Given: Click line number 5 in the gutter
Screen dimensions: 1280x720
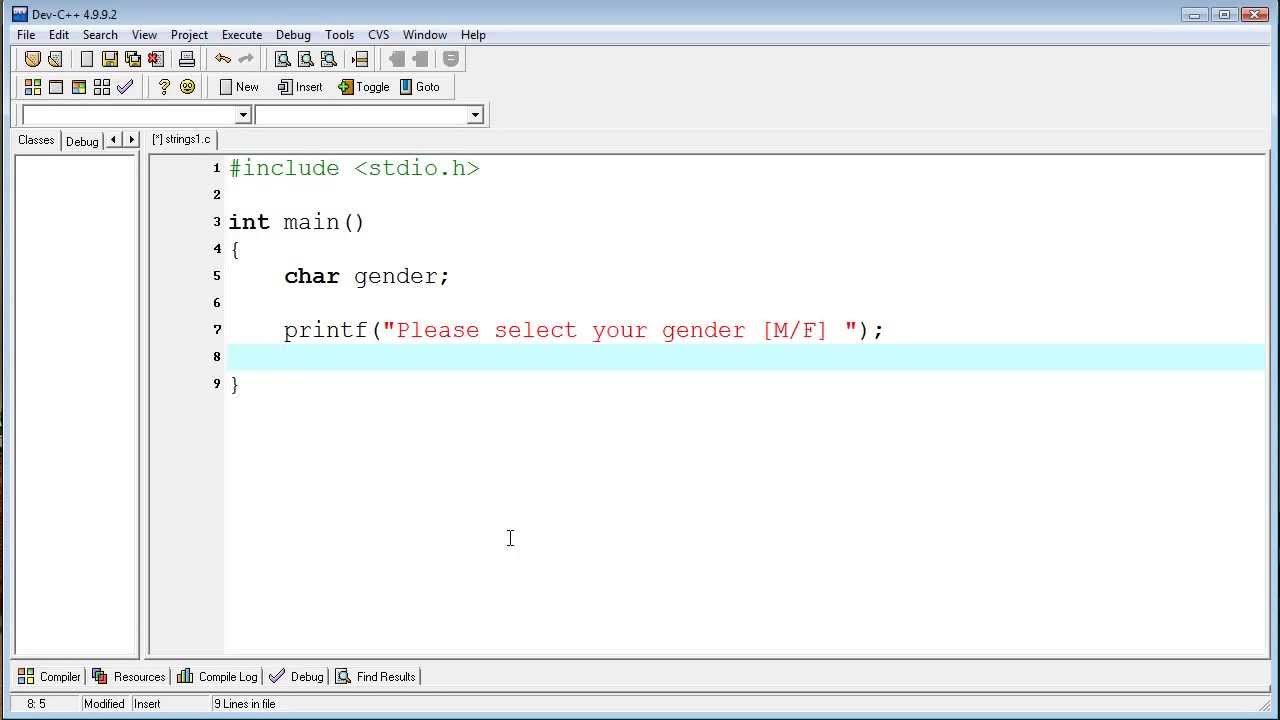Looking at the screenshot, I should 217,276.
